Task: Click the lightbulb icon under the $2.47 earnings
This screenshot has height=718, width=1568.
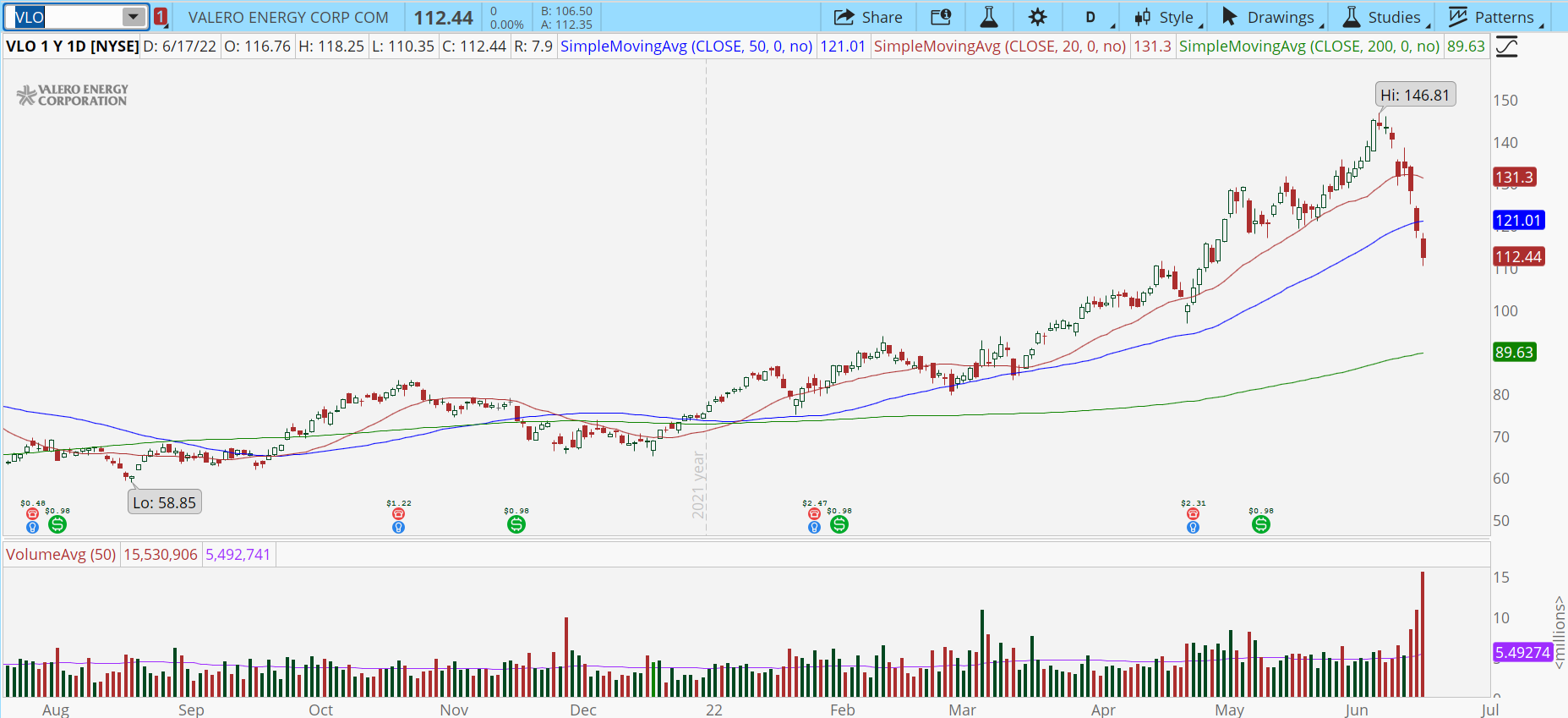Action: pos(814,528)
